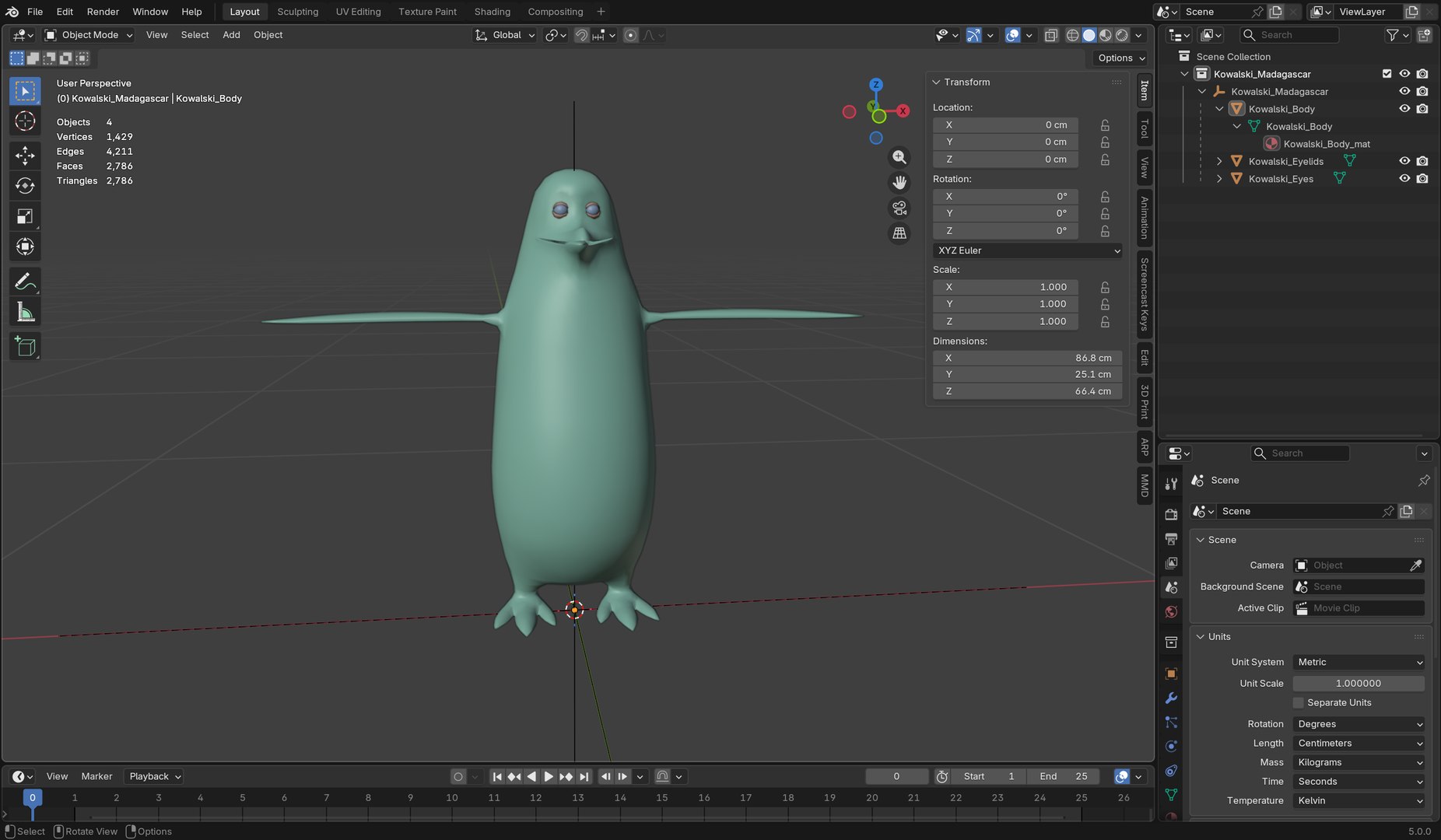This screenshot has height=840, width=1441.
Task: Open XYZ Euler rotation mode dropdown
Action: click(1027, 250)
